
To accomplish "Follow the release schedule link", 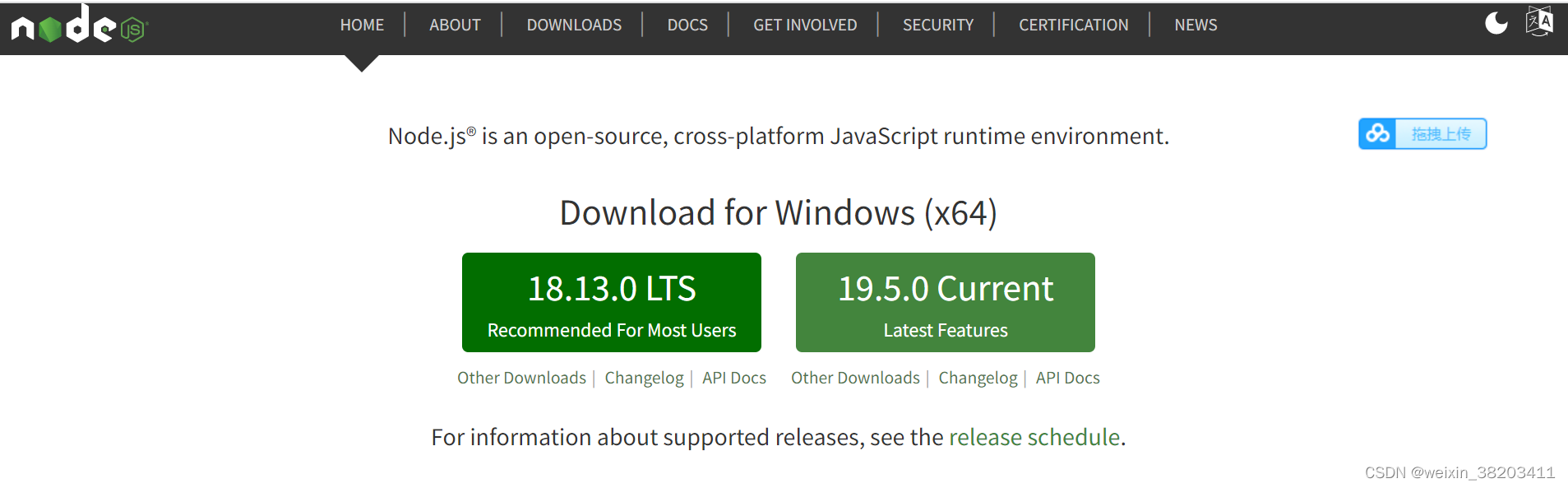I will tap(1034, 437).
